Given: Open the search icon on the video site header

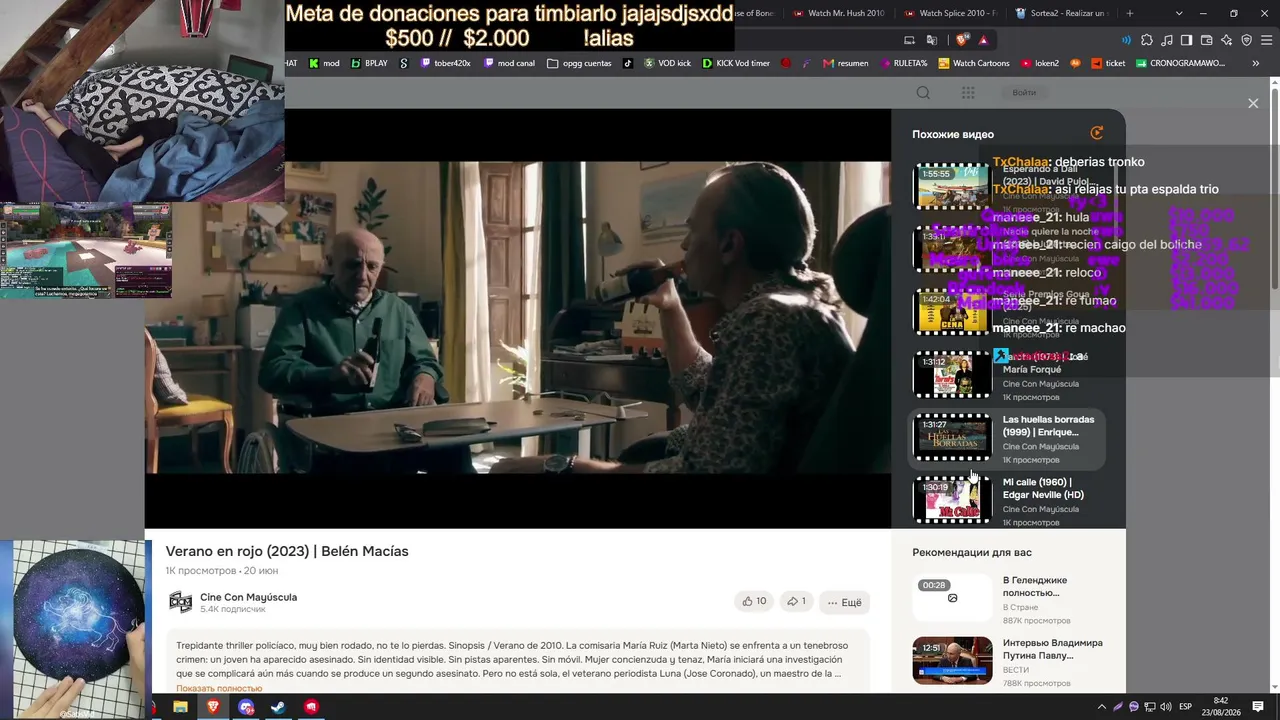Looking at the screenshot, I should point(923,93).
